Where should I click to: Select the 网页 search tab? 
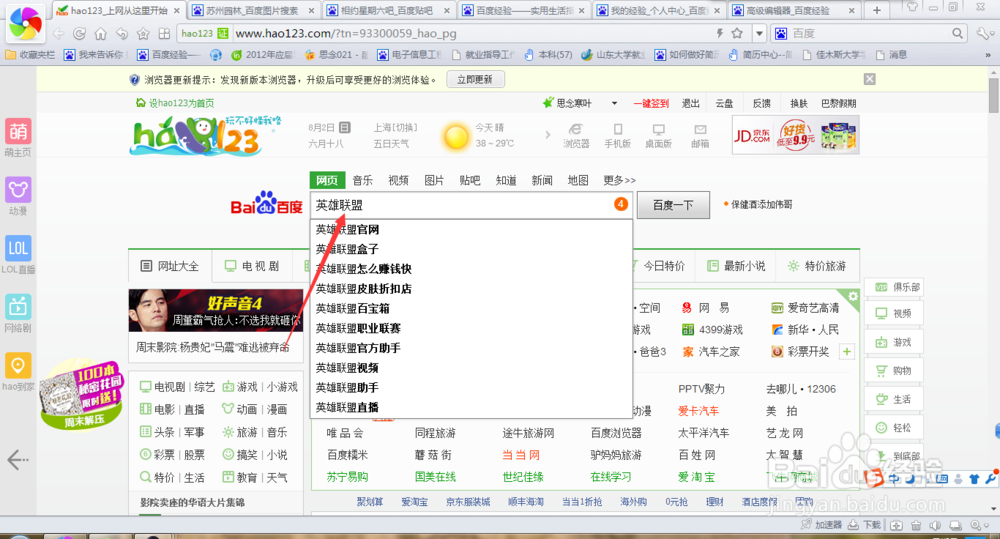click(327, 181)
